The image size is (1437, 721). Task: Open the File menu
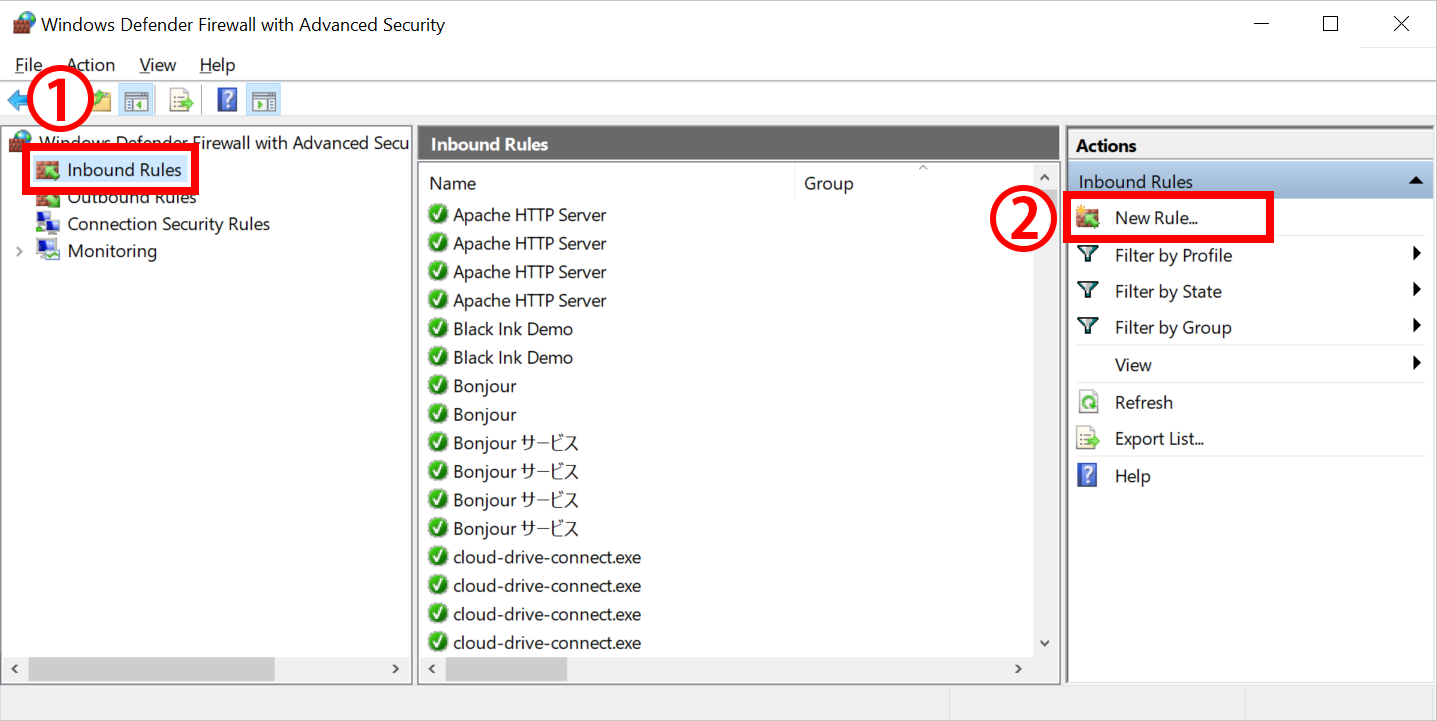tap(28, 65)
